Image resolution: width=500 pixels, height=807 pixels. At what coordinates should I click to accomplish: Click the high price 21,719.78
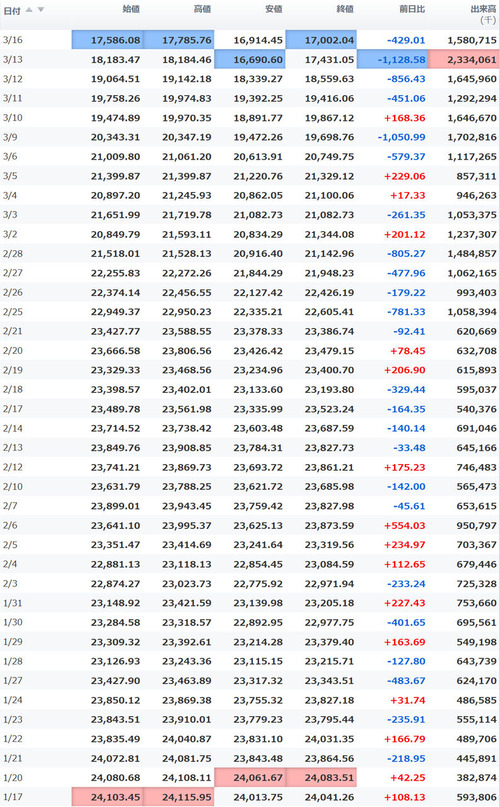(186, 215)
